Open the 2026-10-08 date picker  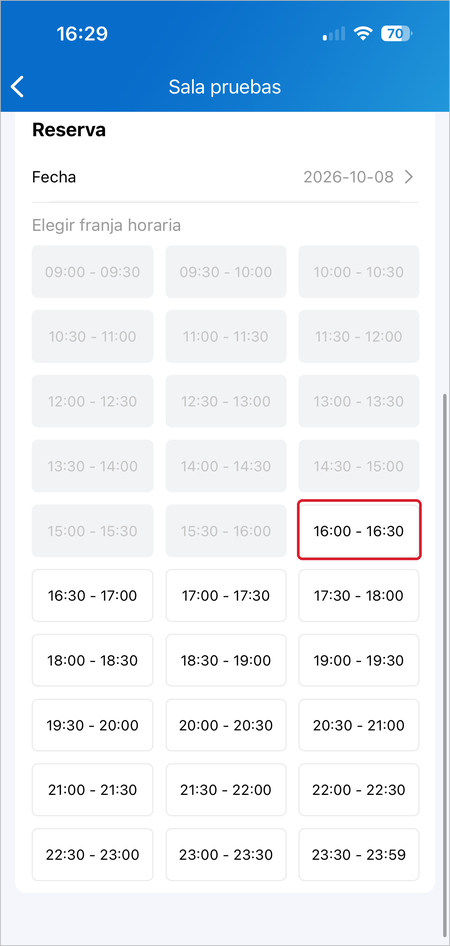(348, 177)
